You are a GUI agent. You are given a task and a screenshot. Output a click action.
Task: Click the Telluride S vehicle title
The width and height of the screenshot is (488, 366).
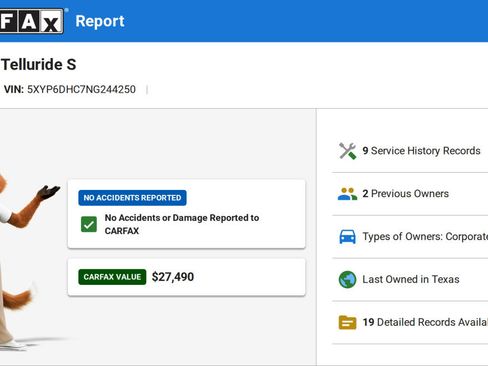pos(39,64)
